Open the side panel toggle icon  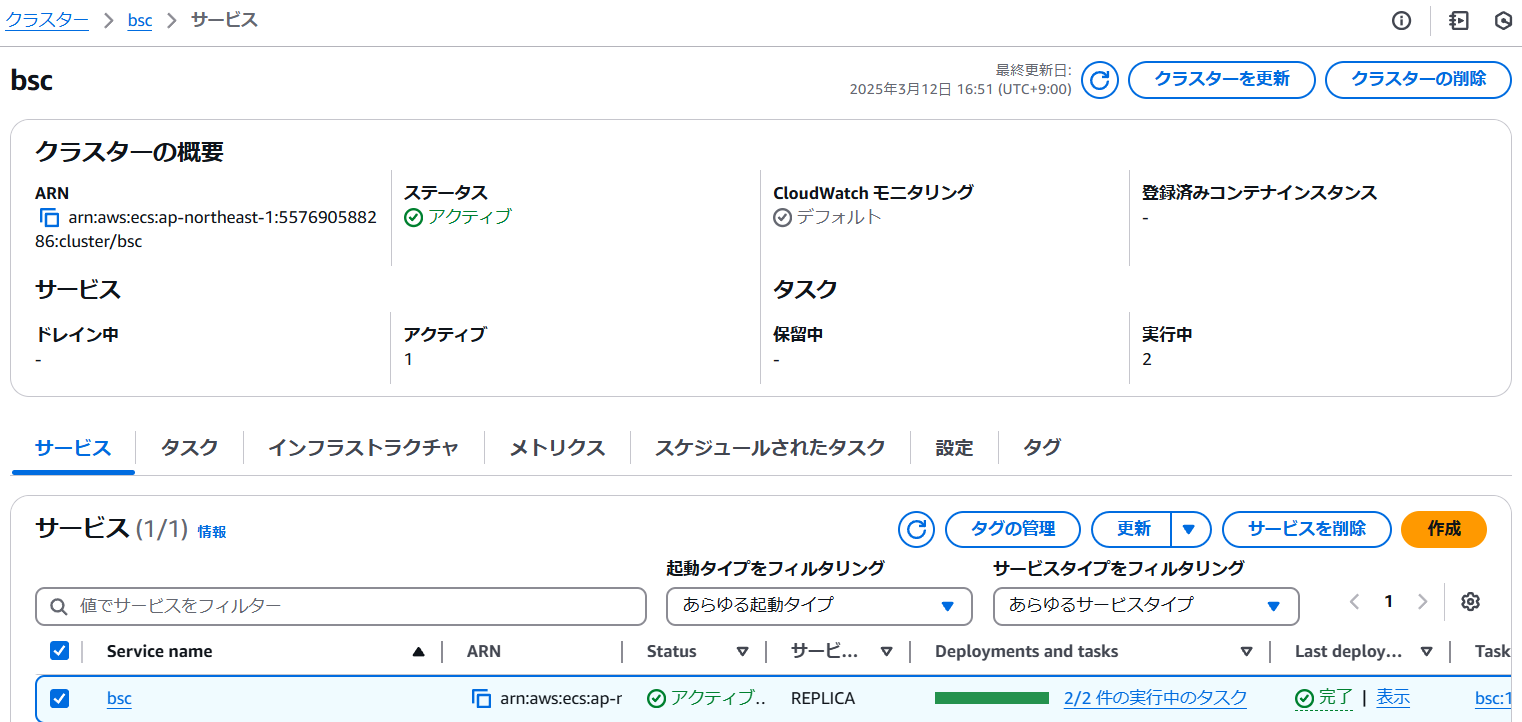[x=1459, y=20]
